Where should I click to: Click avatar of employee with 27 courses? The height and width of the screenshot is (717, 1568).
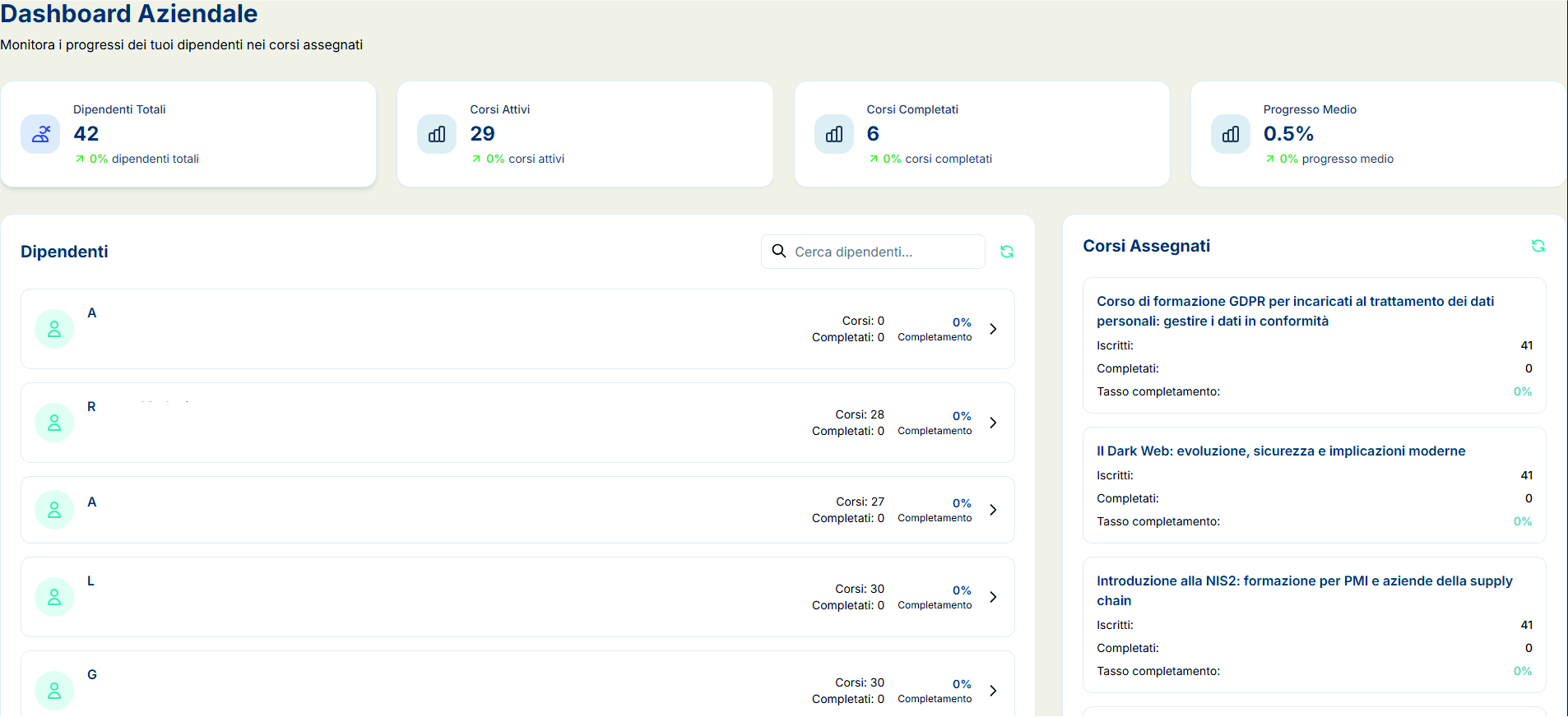(54, 510)
